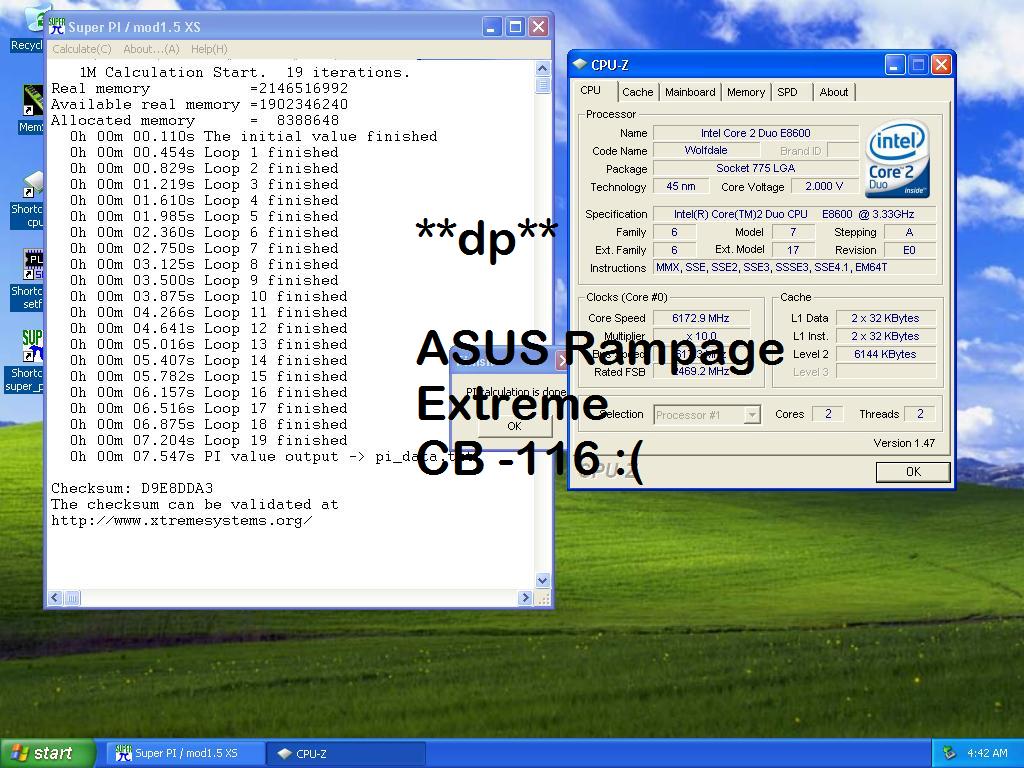Click the Name field Intel Core 2 Duo E8600
This screenshot has width=1024, height=768.
point(756,133)
